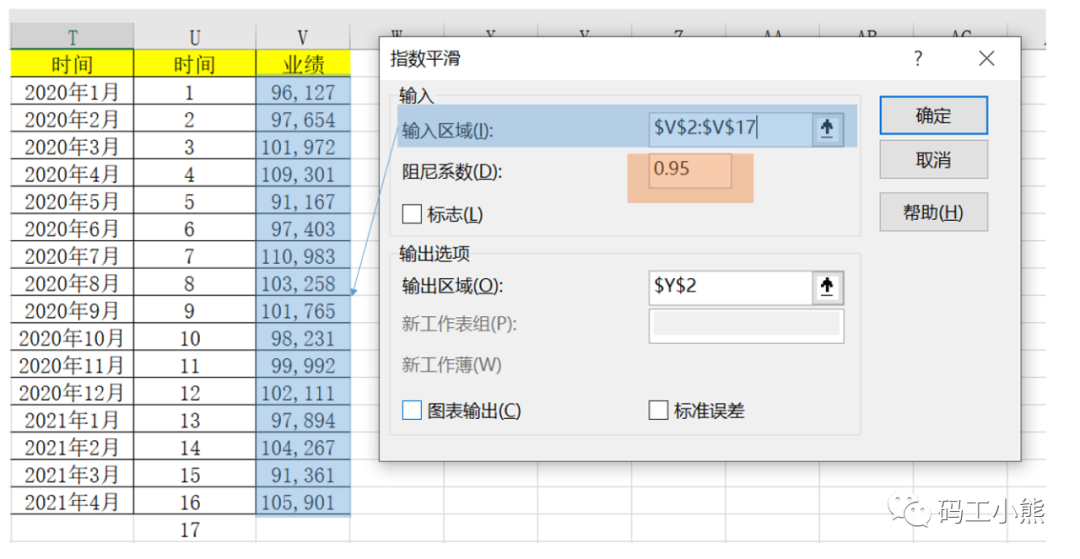Select cell 2020年9月
1080x559 pixels.
pos(72,310)
